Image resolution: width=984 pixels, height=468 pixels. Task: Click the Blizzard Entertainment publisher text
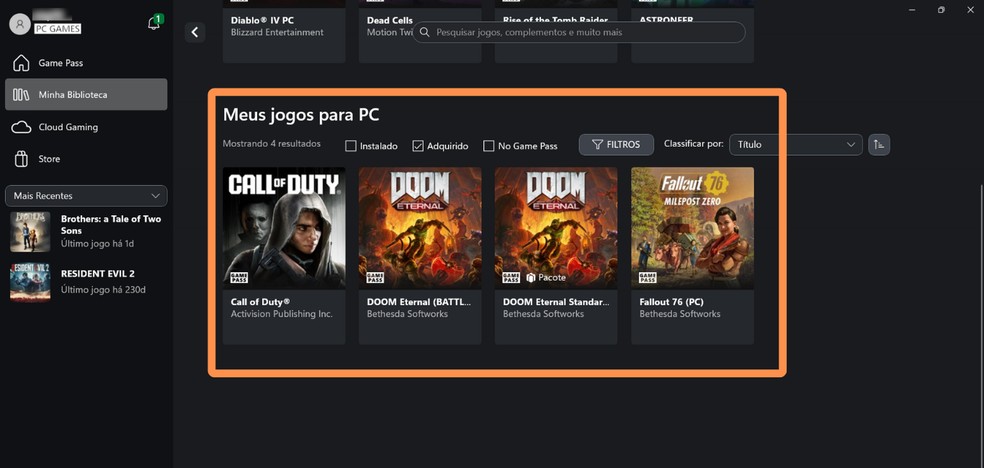pyautogui.click(x=277, y=32)
